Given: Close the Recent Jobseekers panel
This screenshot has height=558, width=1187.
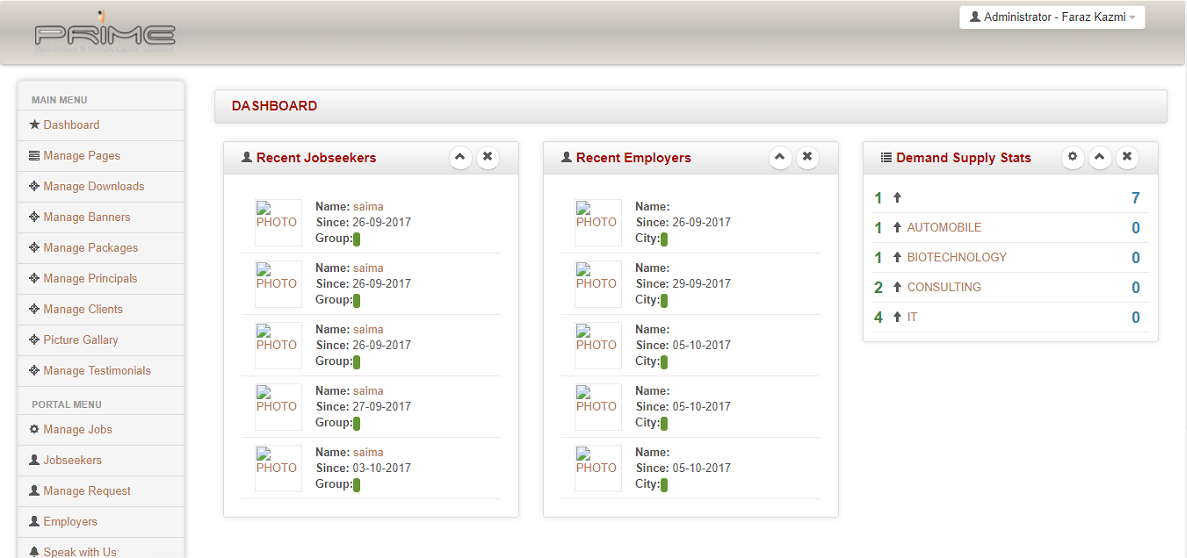Looking at the screenshot, I should tap(487, 157).
